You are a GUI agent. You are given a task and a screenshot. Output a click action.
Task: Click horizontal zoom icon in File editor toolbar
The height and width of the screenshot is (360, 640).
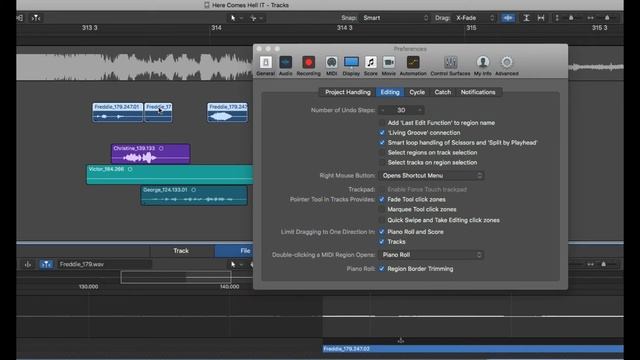(x=590, y=264)
